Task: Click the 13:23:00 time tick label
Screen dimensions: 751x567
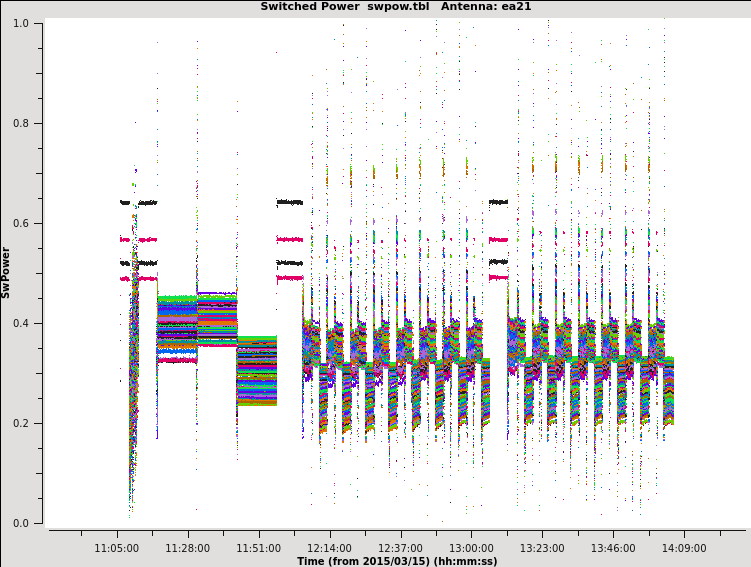Action: tap(542, 548)
